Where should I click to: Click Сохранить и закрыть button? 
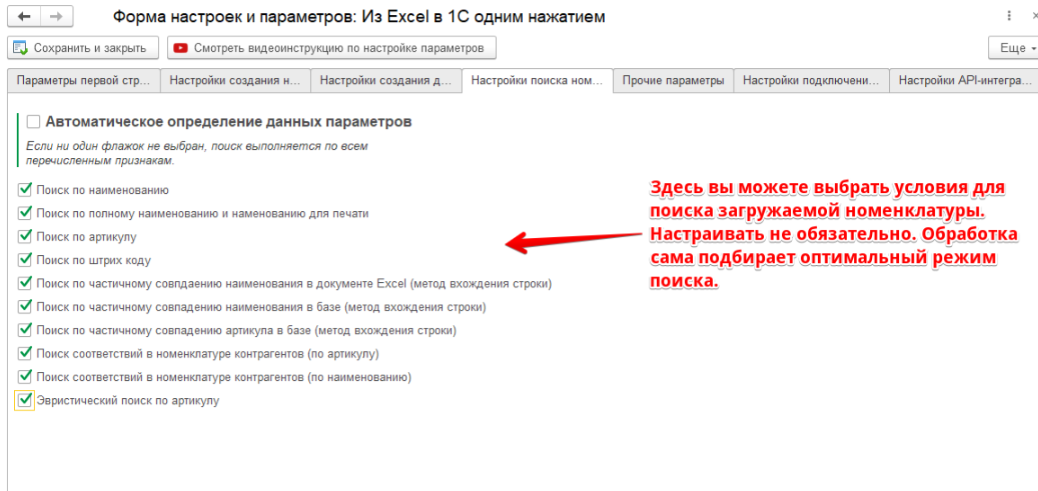pos(82,48)
